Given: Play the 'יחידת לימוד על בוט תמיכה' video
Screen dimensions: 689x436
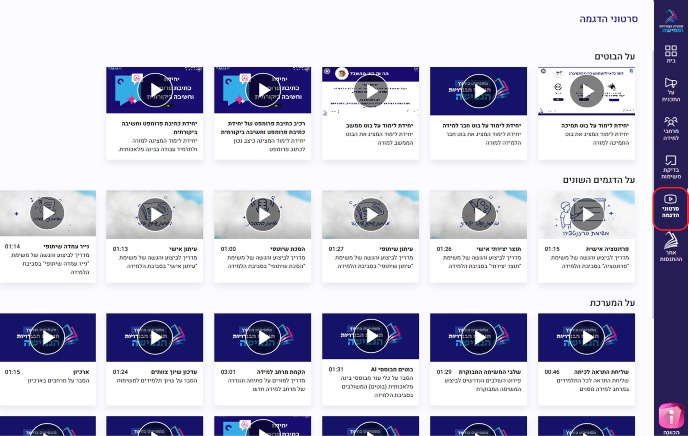Looking at the screenshot, I should (587, 91).
